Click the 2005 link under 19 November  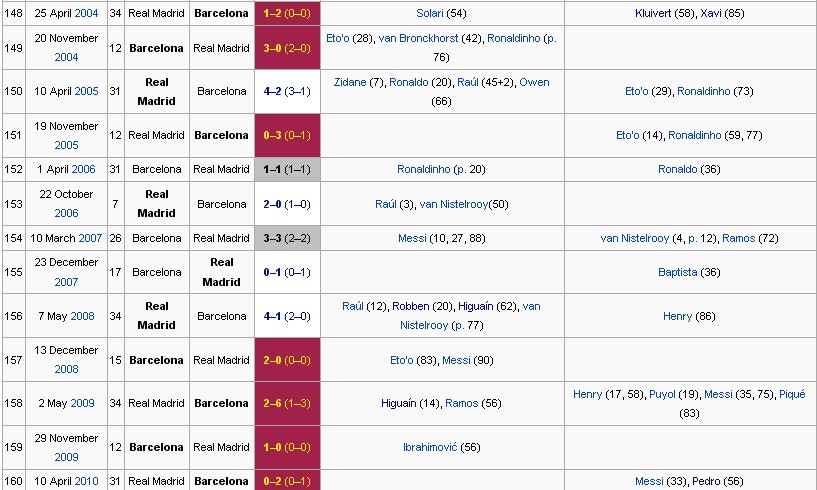pyautogui.click(x=66, y=145)
